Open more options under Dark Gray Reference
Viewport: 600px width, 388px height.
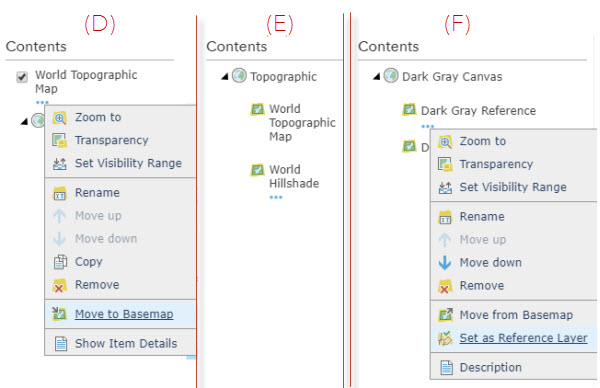[427, 126]
